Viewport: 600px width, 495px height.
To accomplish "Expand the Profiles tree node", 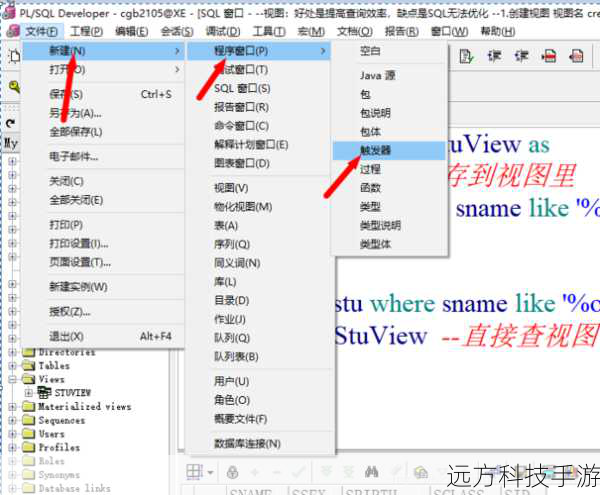I will [12, 447].
